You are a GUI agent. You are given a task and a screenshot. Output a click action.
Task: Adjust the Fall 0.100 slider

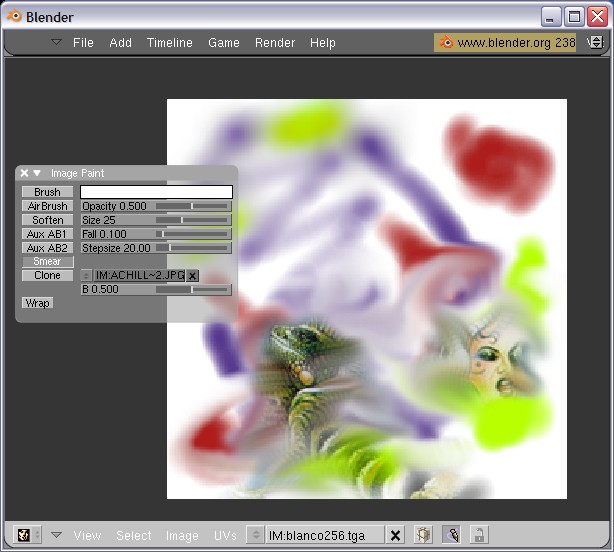tap(156, 234)
